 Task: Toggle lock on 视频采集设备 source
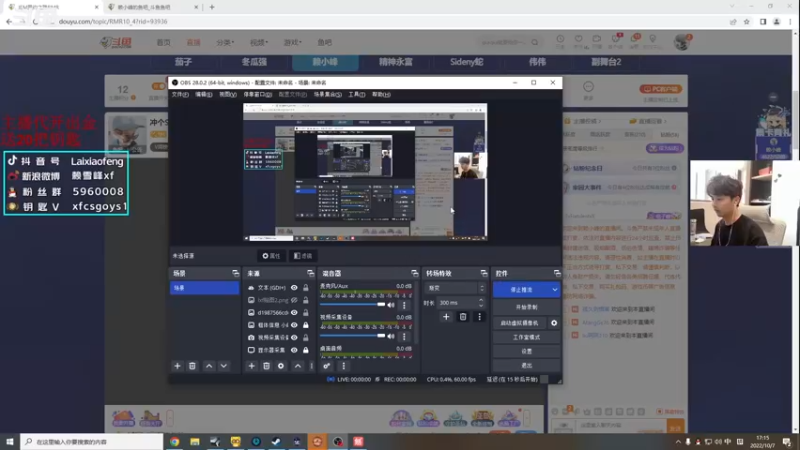306,337
